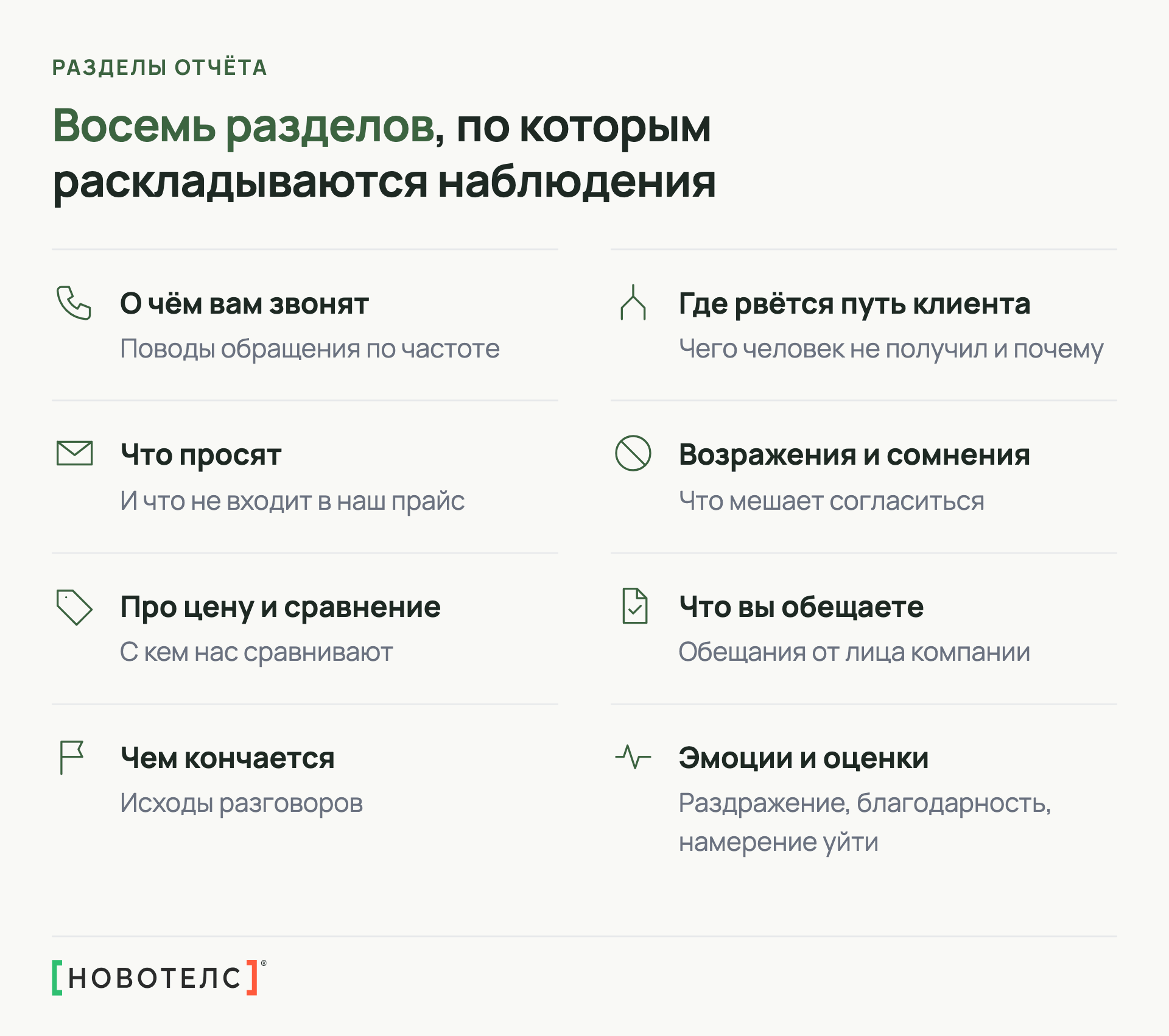Click the path fork icon
The image size is (1169, 1036).
633,302
